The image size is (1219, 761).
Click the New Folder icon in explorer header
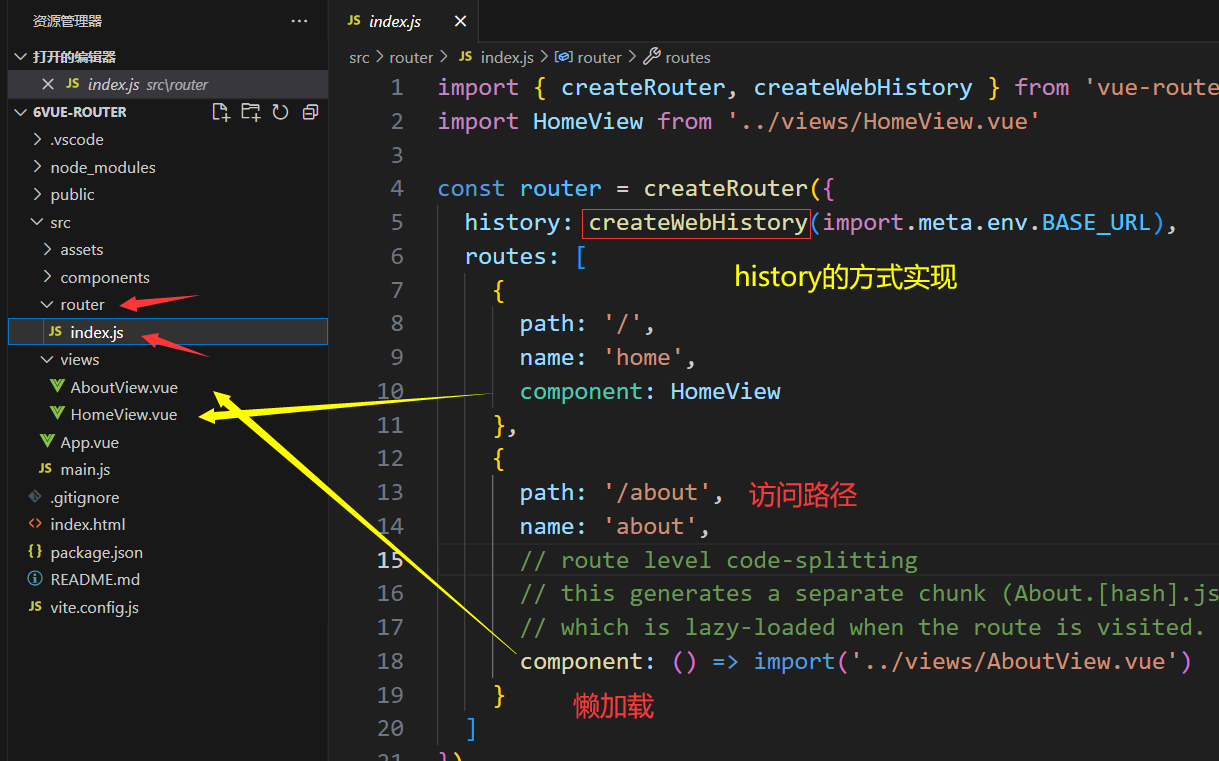pyautogui.click(x=250, y=112)
